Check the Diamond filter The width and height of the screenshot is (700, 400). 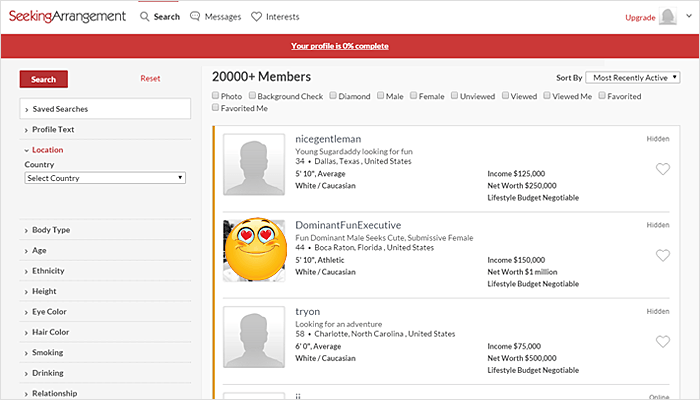333,96
